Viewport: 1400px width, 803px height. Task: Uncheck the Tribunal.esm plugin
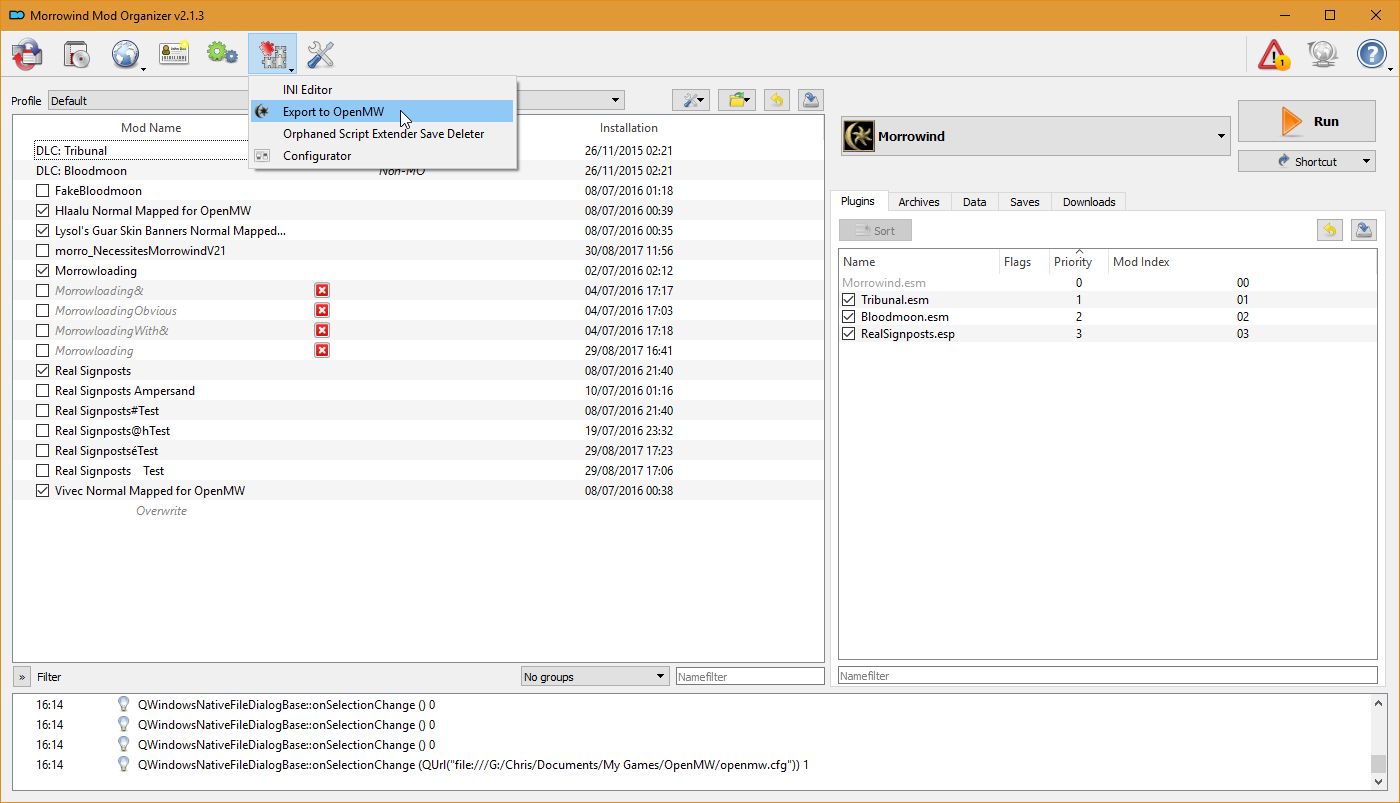pos(849,299)
